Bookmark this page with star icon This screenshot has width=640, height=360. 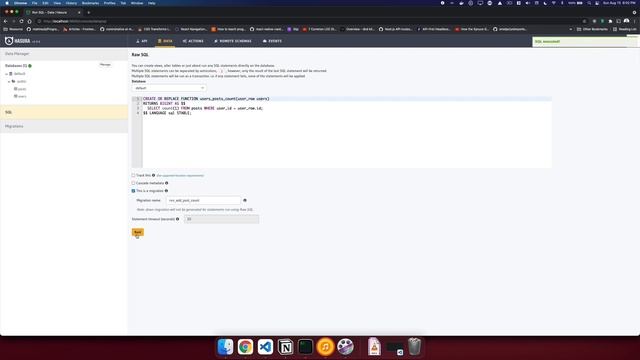(x=584, y=21)
